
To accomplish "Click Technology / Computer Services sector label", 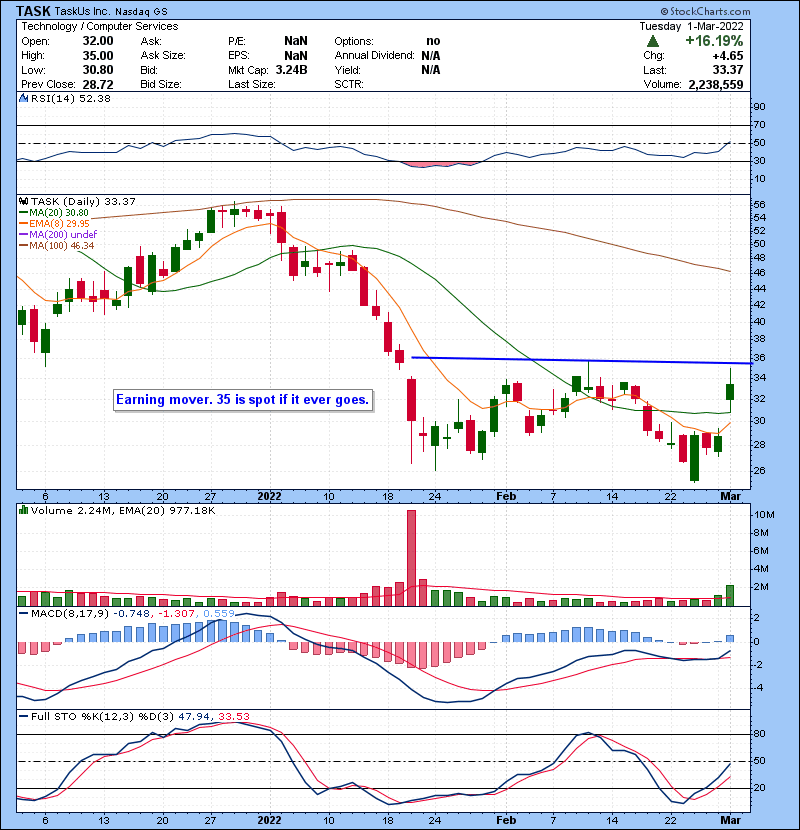I will (x=100, y=26).
